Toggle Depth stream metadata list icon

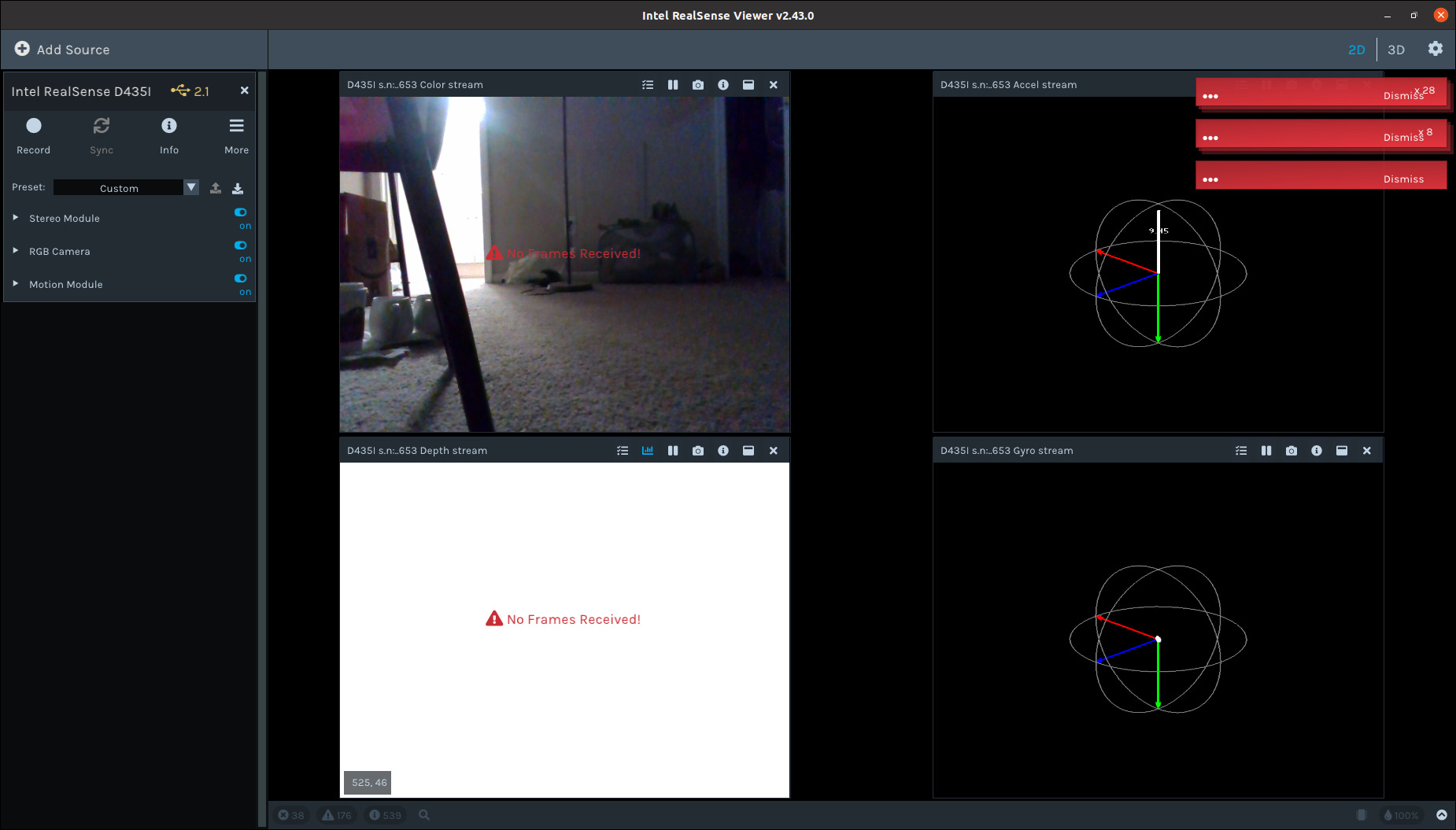pos(623,451)
